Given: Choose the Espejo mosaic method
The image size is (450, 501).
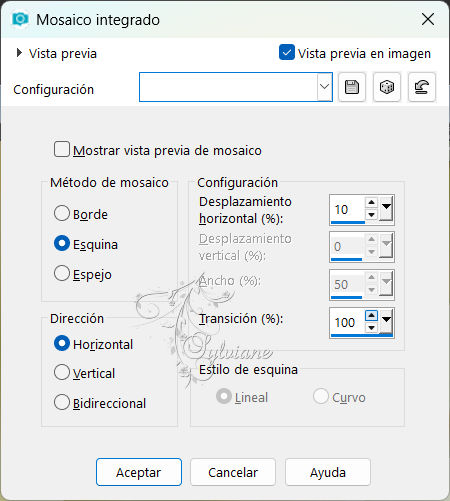Looking at the screenshot, I should 62,273.
